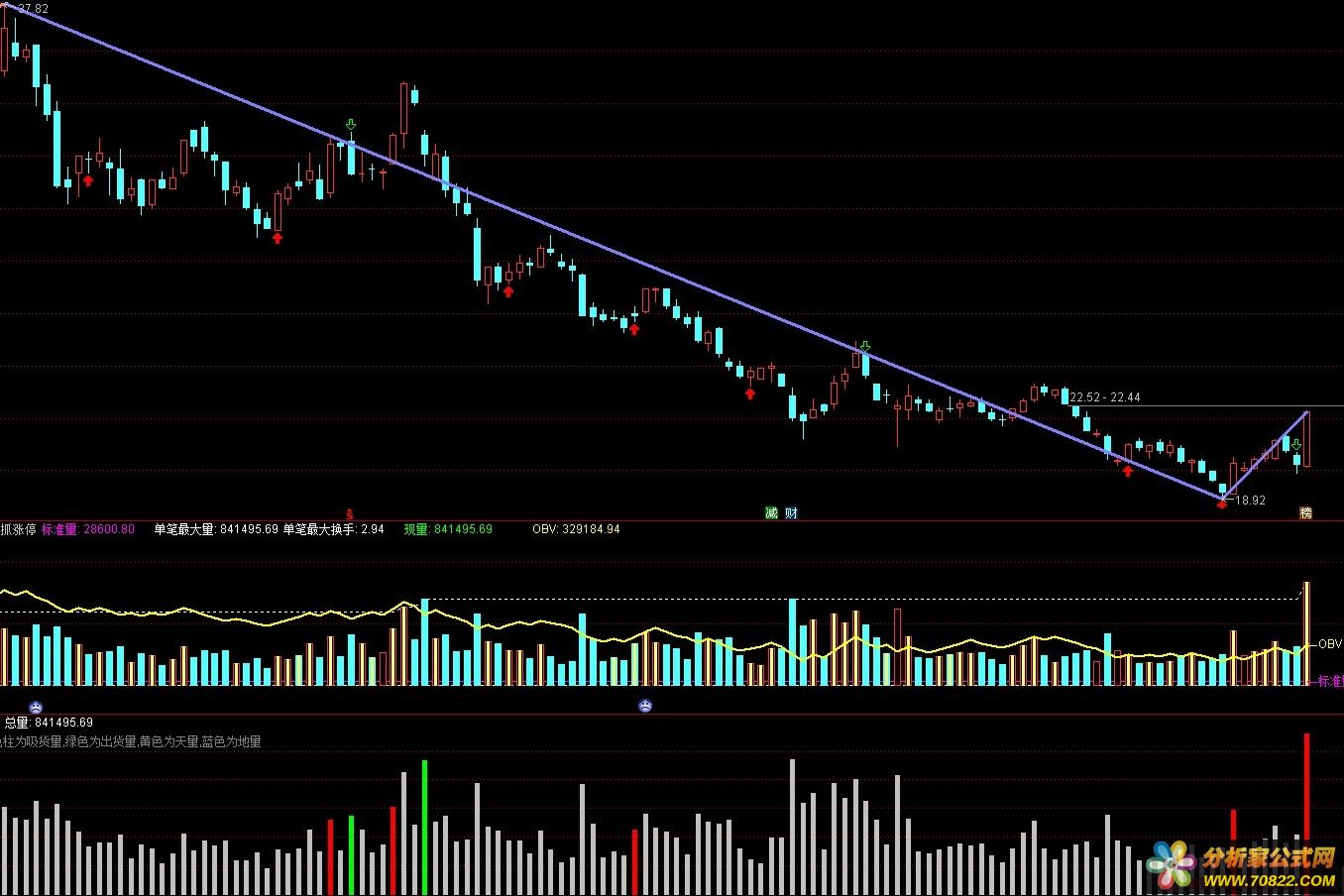Click the sad-face icon above the 总量 label
Viewport: 1344px width, 896px height.
(x=36, y=707)
